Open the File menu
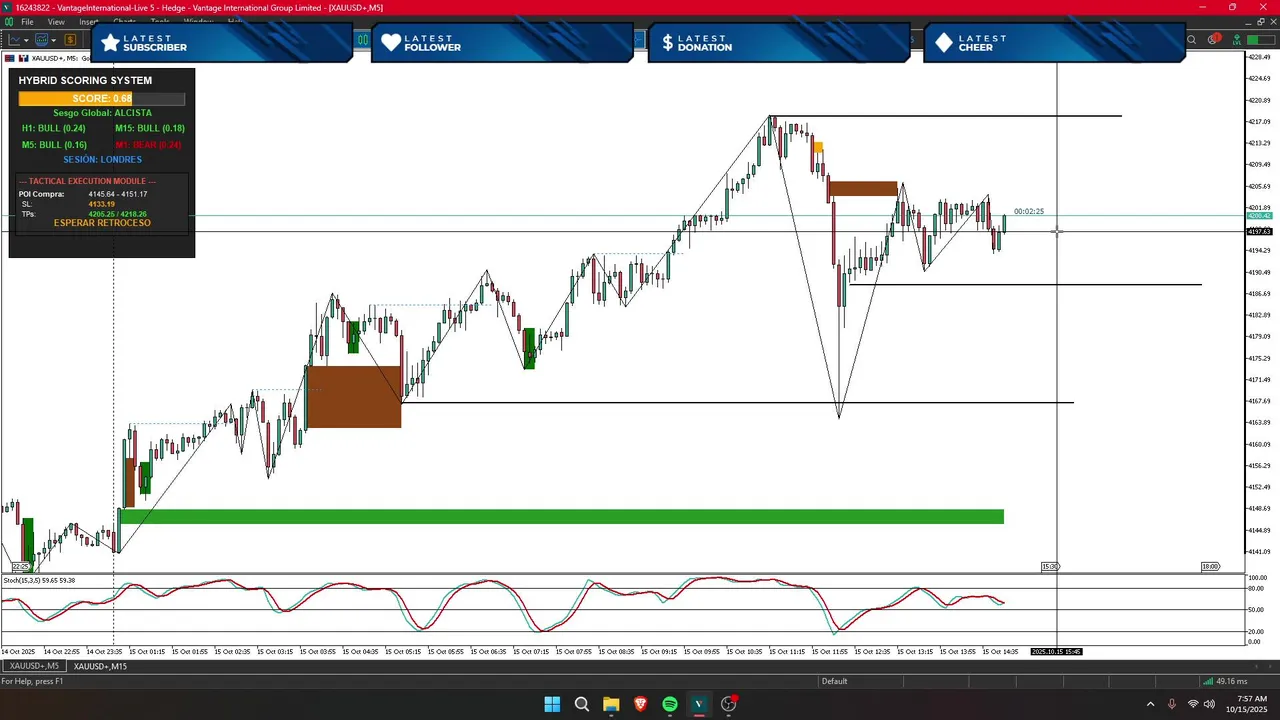This screenshot has height=720, width=1280. tap(27, 21)
